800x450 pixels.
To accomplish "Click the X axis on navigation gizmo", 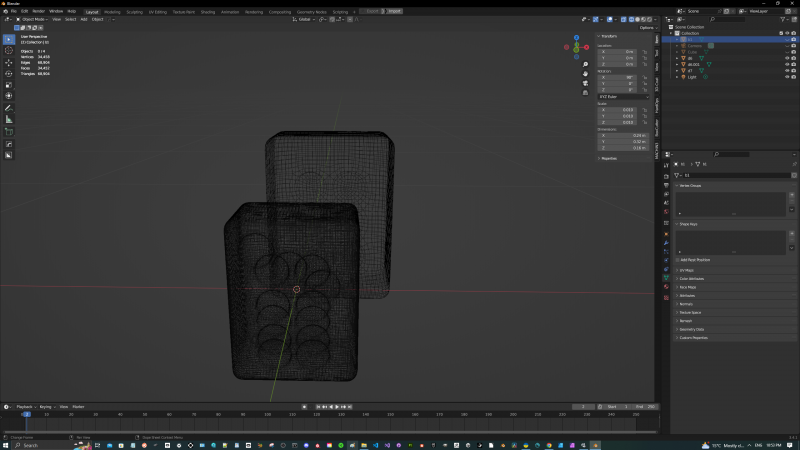I will [x=586, y=47].
